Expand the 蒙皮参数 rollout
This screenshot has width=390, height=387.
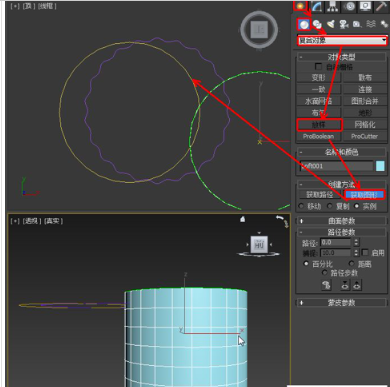coord(341,303)
